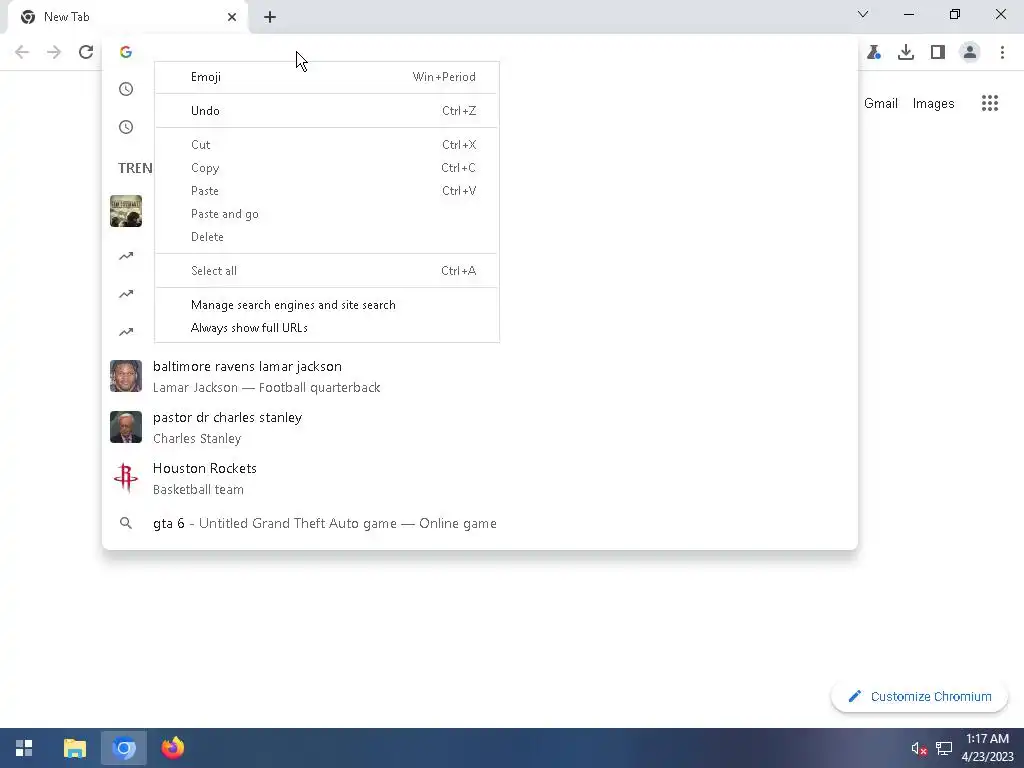Click the trending thumbnail below TREN heading
This screenshot has width=1024, height=768.
(x=126, y=211)
